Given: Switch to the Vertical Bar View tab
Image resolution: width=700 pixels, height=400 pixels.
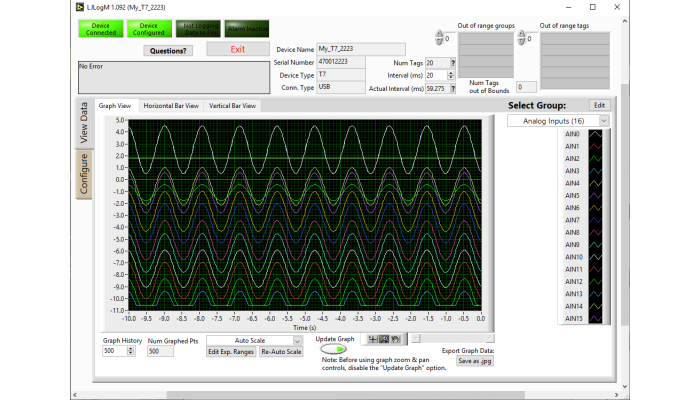Looking at the screenshot, I should tap(232, 106).
